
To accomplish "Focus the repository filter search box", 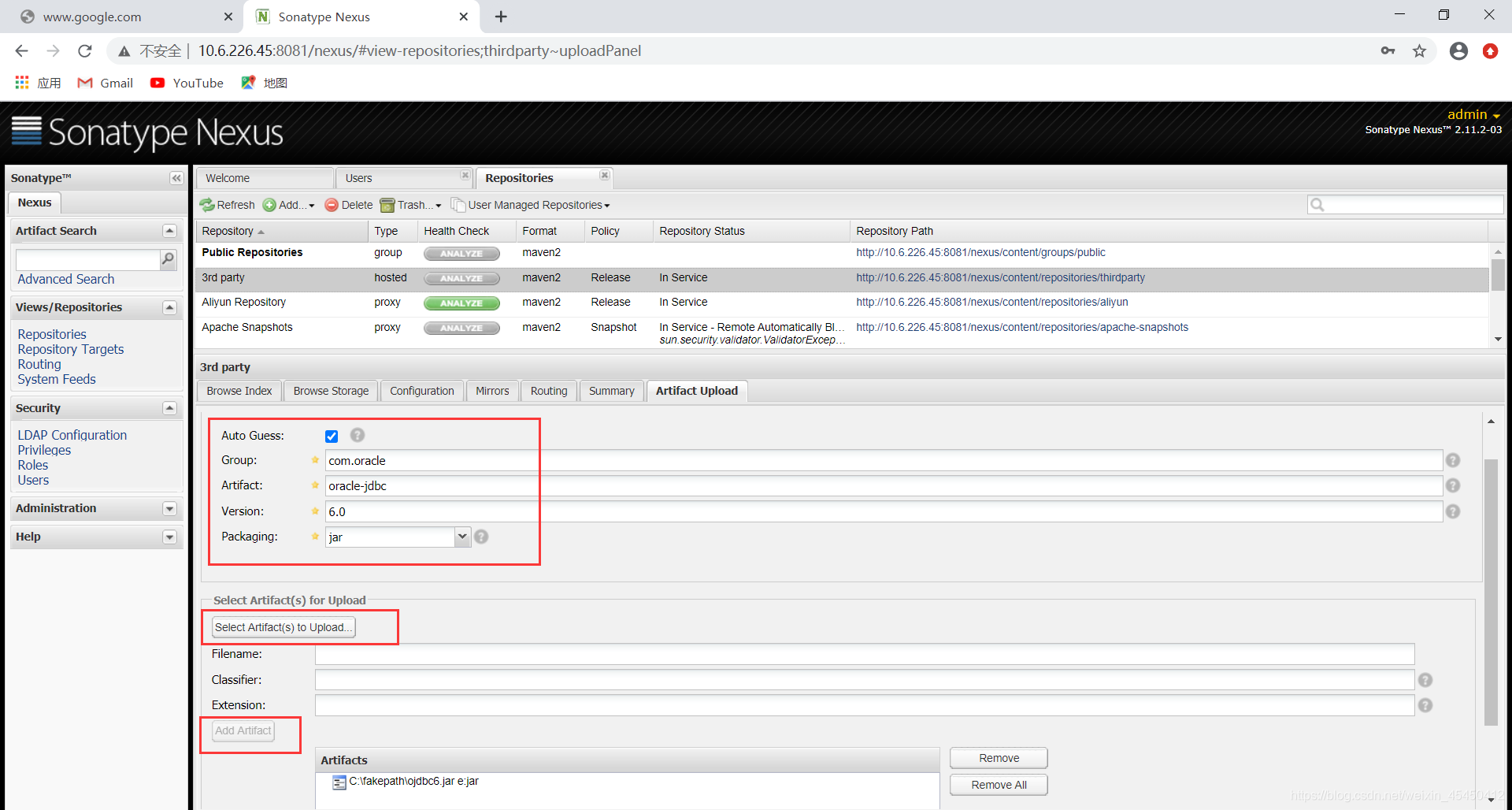I will click(x=1406, y=205).
